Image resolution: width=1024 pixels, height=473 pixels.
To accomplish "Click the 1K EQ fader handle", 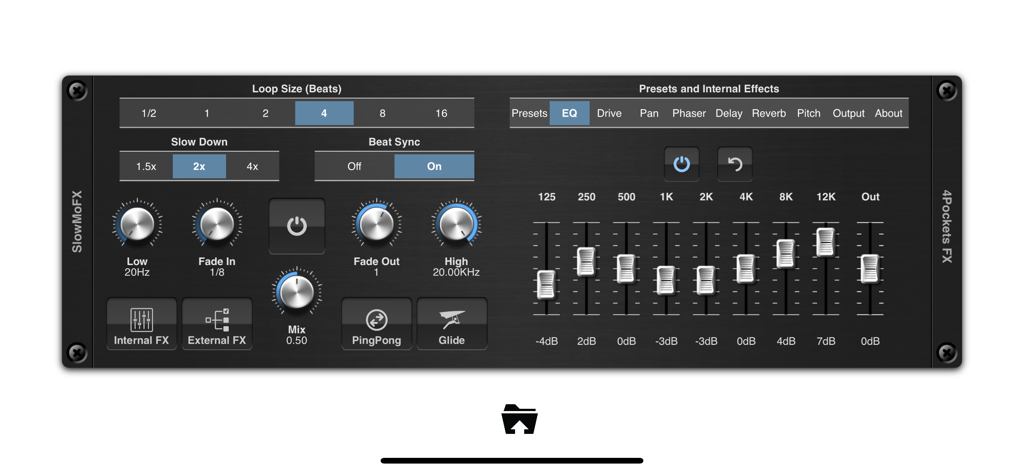I will click(x=665, y=280).
